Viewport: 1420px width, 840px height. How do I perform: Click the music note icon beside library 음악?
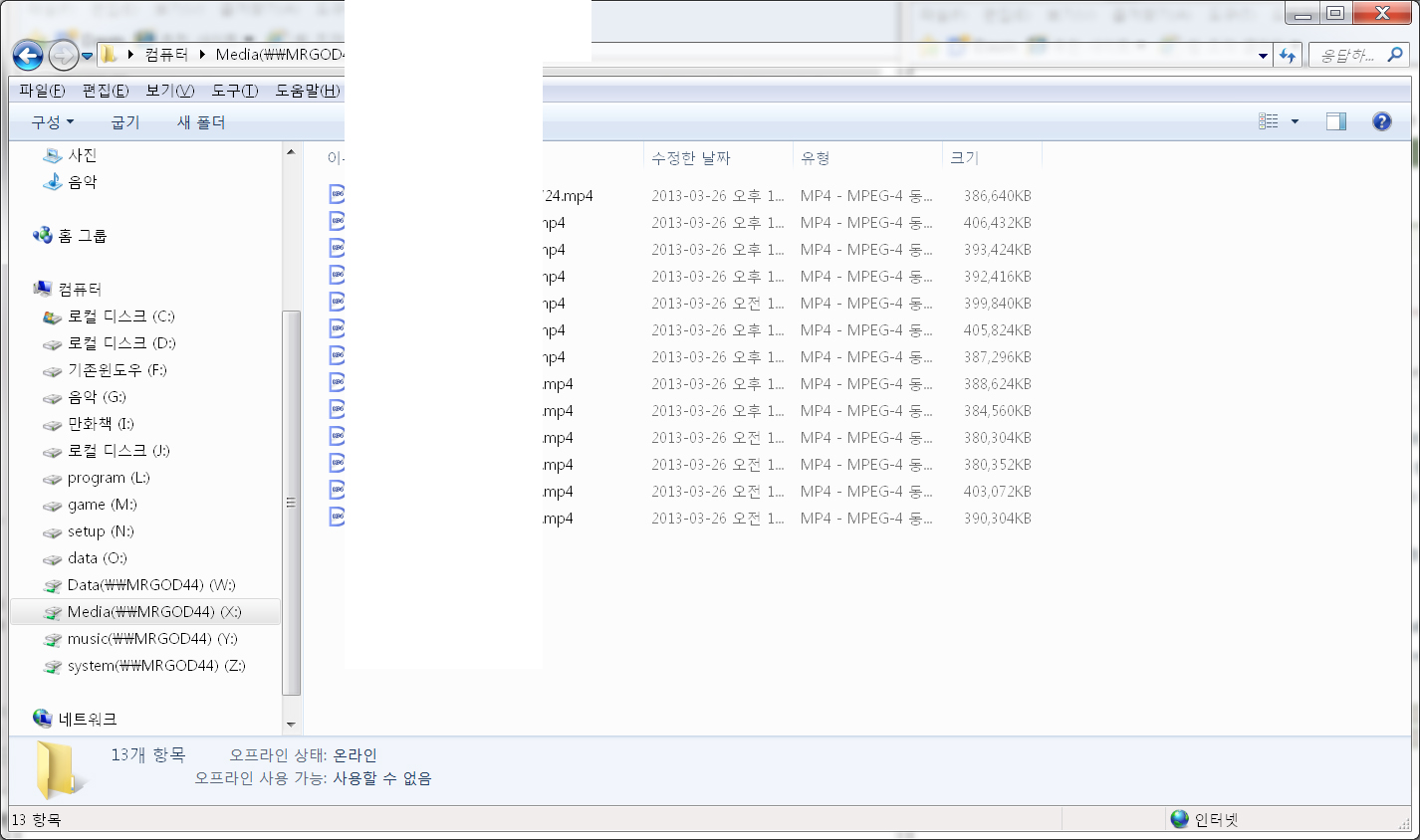[53, 182]
